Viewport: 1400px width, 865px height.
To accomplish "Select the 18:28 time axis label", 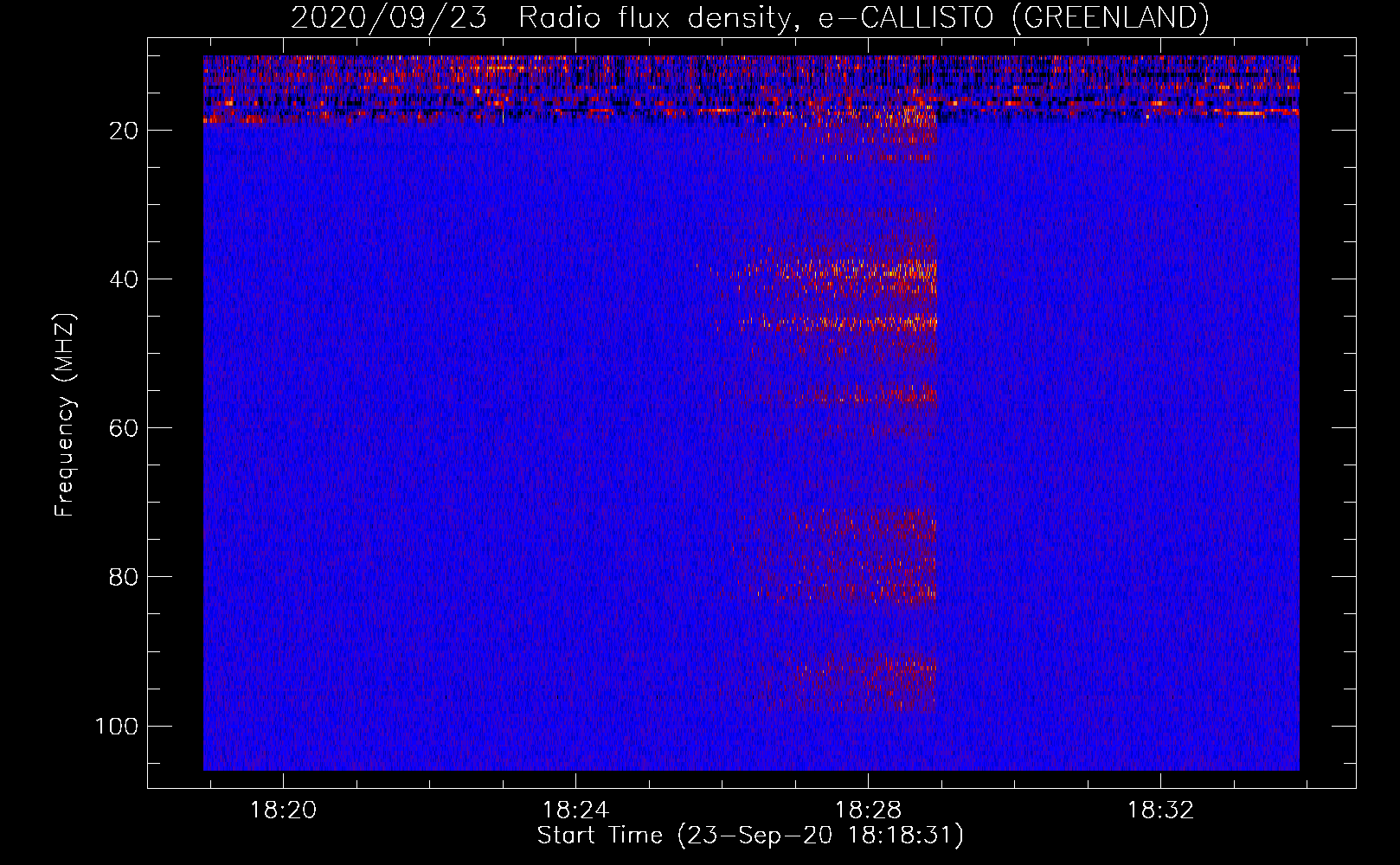I will click(x=868, y=811).
